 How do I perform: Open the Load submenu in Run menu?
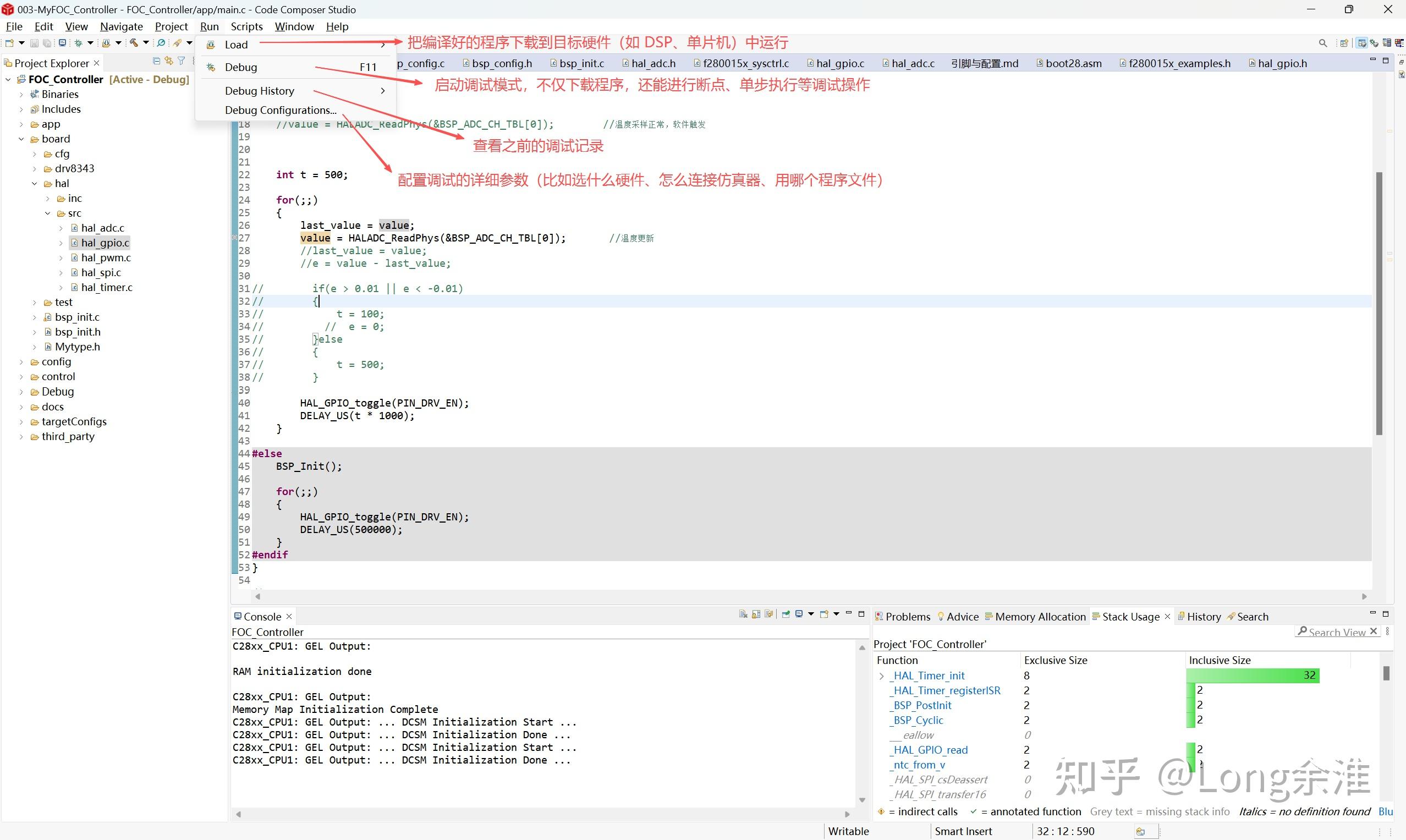coord(295,45)
